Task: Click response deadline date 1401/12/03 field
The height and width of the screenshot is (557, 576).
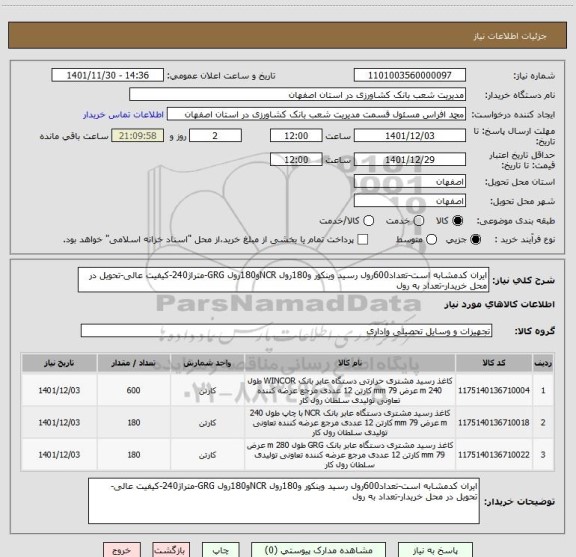Action: tap(410, 136)
